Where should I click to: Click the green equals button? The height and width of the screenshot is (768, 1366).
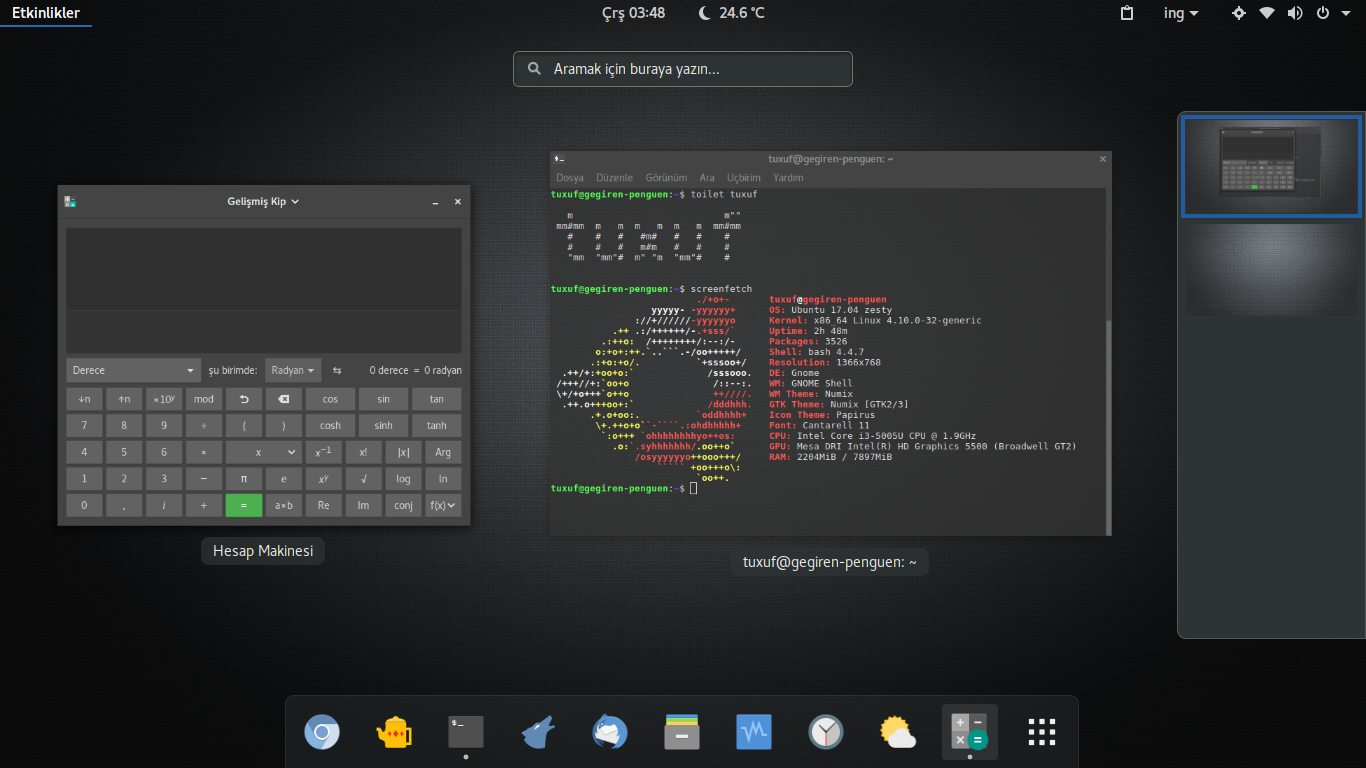244,505
